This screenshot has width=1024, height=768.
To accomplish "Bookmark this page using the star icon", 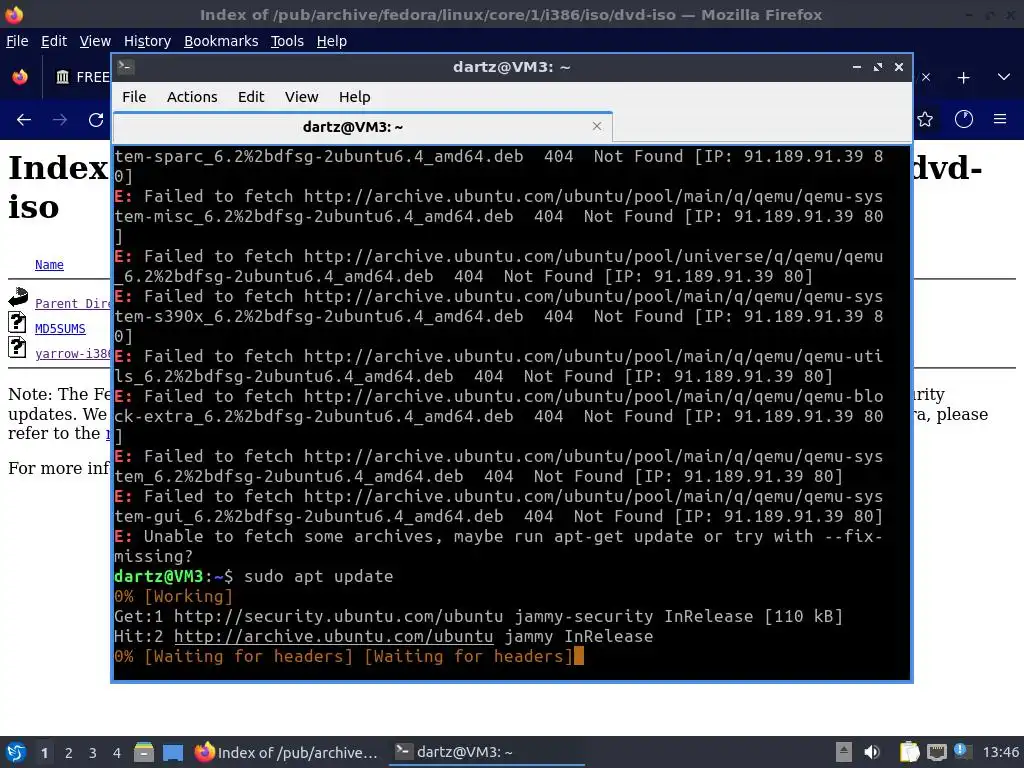I will (925, 120).
